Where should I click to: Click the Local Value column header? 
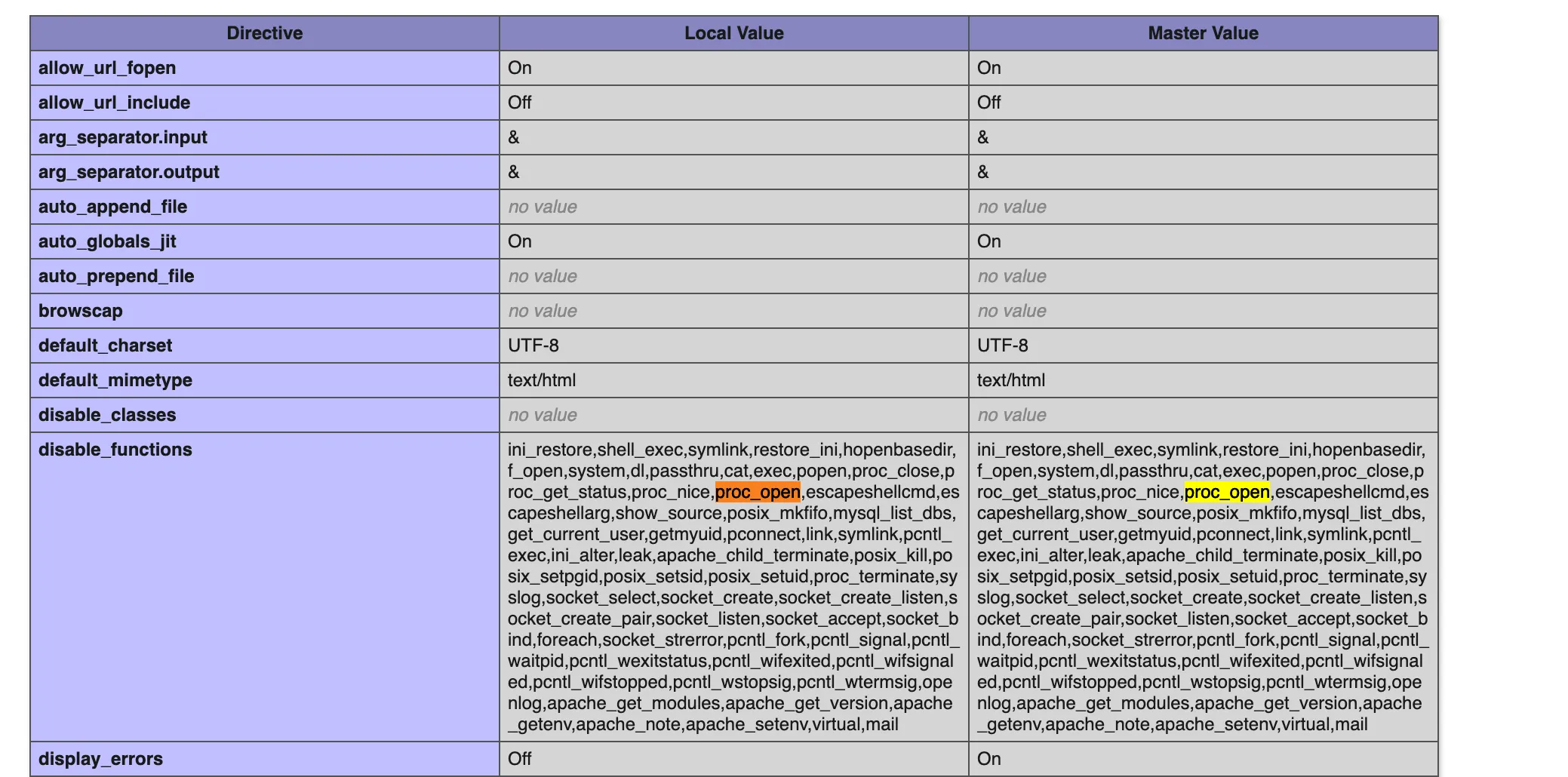pos(734,33)
